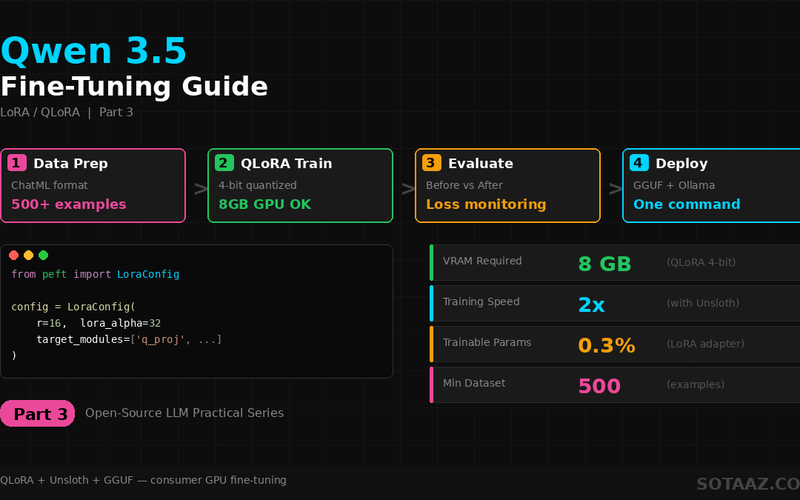The image size is (800, 500).
Task: Click the orange step 3 number badge
Action: click(x=432, y=163)
